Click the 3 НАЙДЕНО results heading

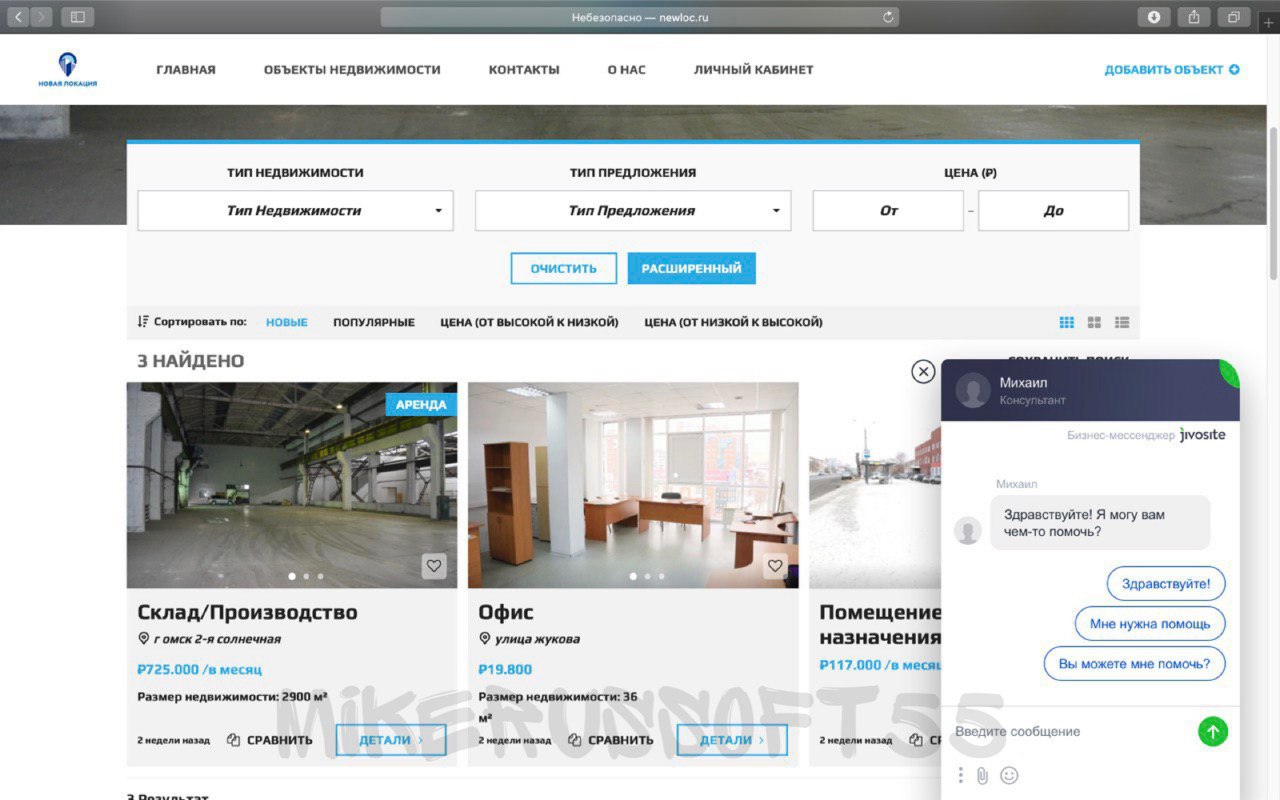pos(191,361)
